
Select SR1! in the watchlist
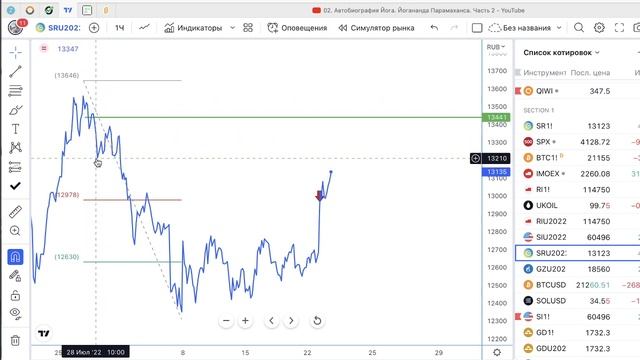pos(578,126)
